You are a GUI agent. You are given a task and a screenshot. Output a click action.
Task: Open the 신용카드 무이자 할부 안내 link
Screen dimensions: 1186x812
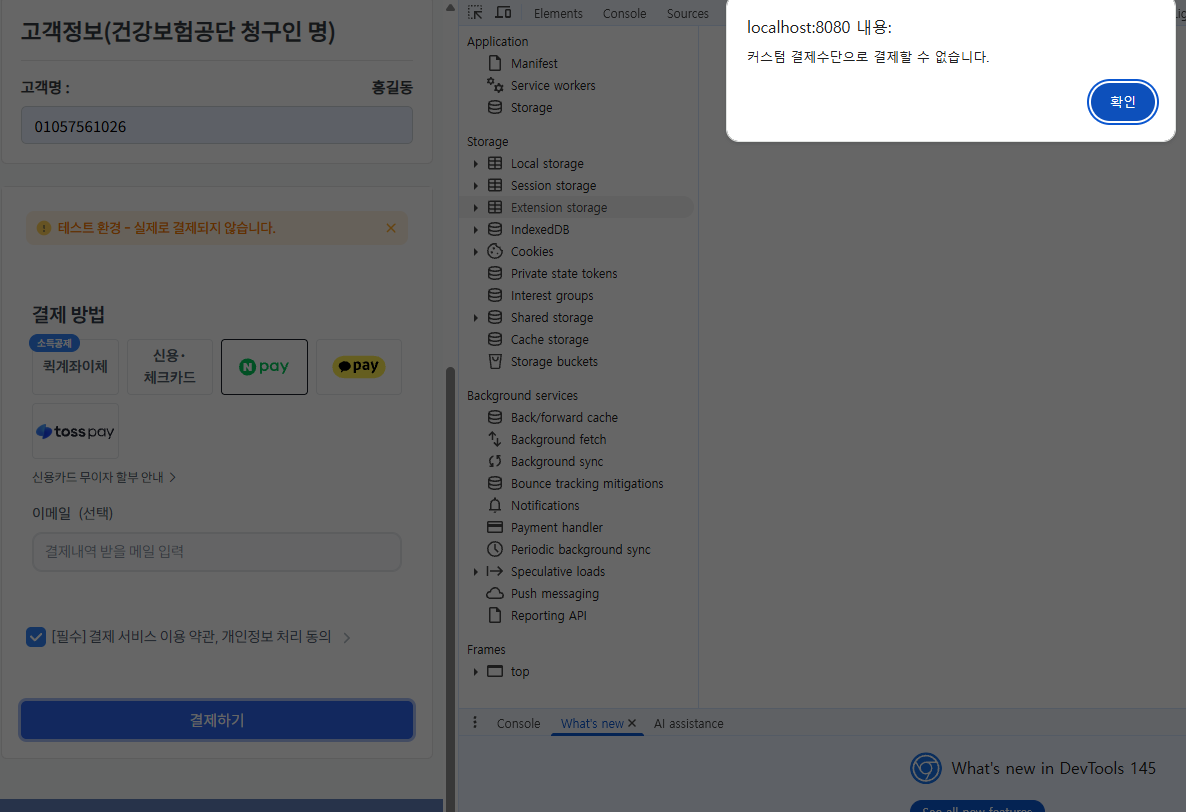104,477
